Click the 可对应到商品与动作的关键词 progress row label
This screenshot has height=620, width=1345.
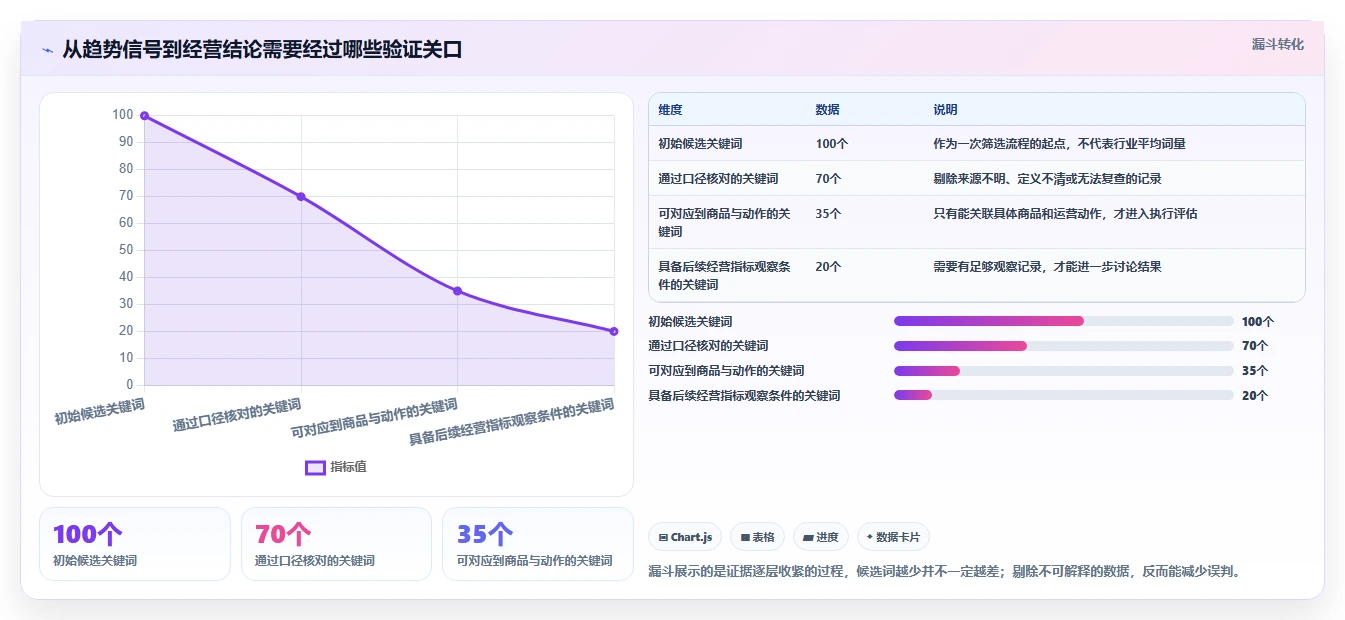(x=726, y=371)
